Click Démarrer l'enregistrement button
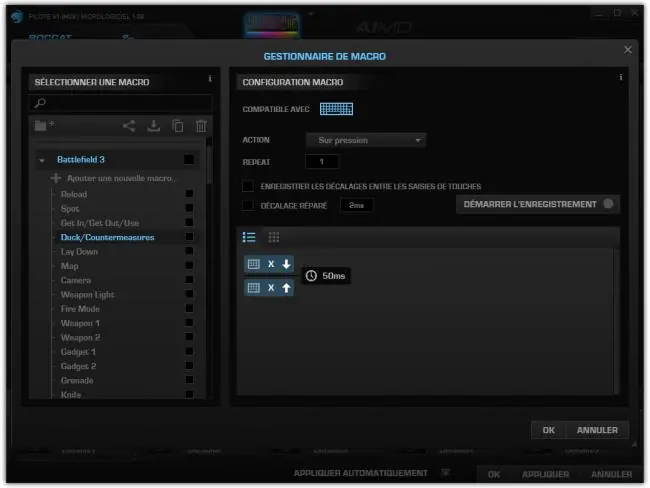Image resolution: width=650 pixels, height=488 pixels. (x=538, y=204)
